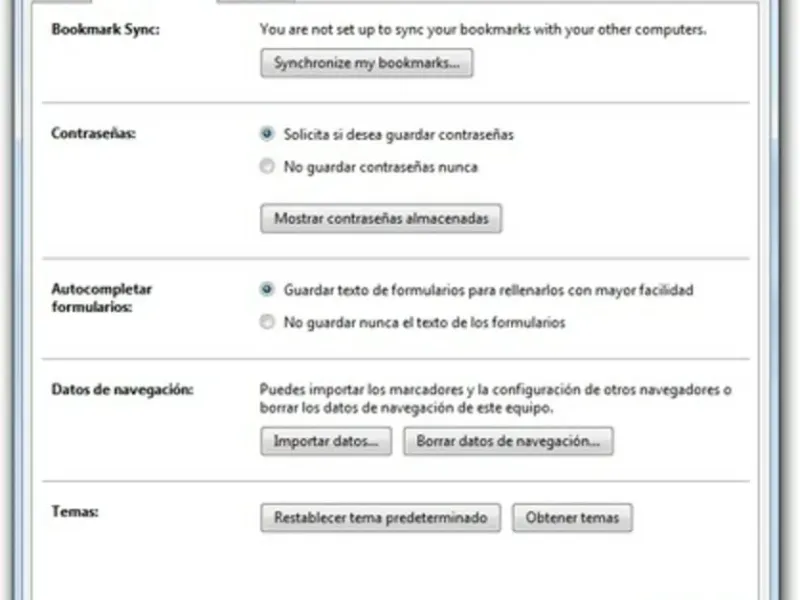
Task: Click the label text 'rellenarlos con mayor facilidad'
Action: tap(599, 290)
